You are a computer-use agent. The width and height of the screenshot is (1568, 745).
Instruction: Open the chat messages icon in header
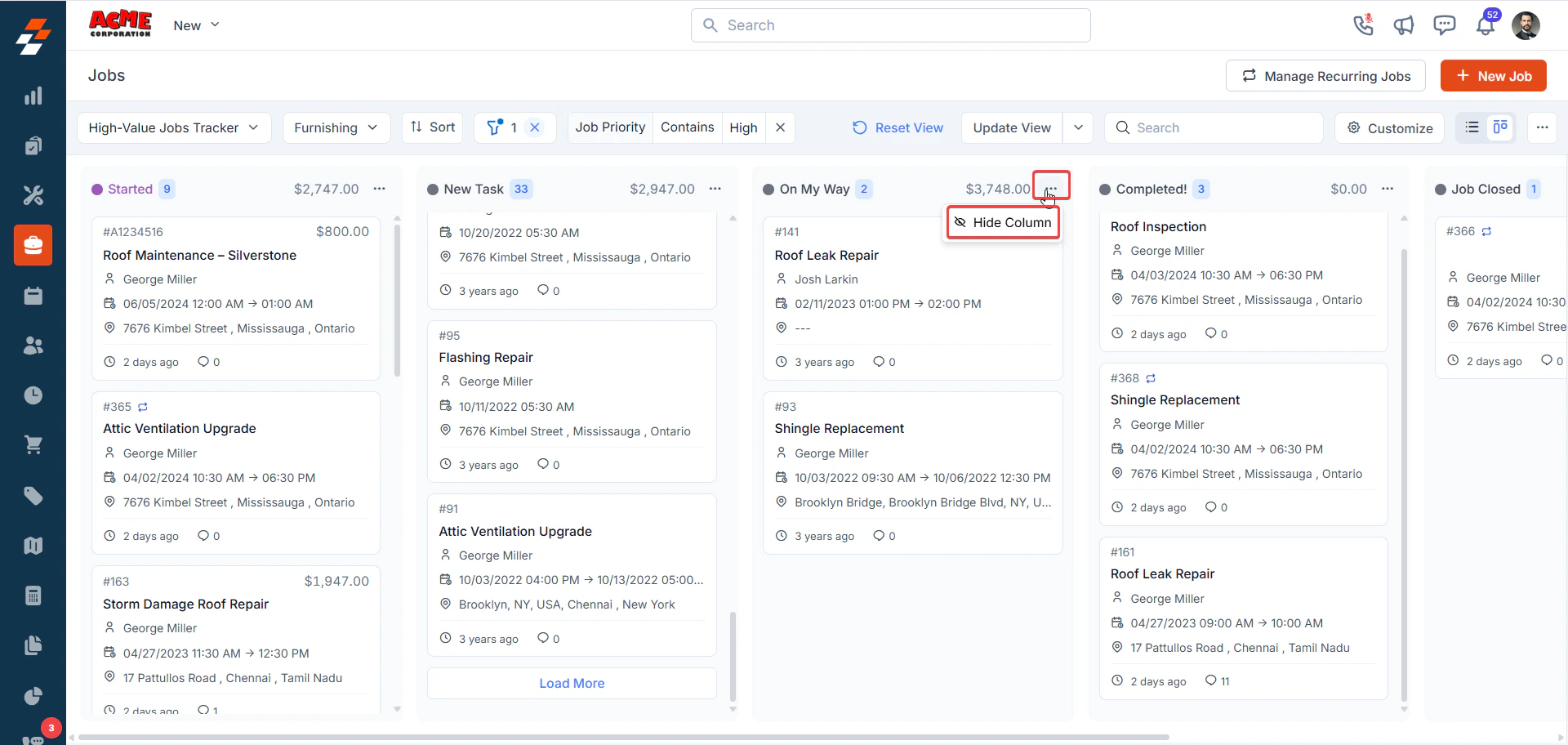click(x=1445, y=25)
